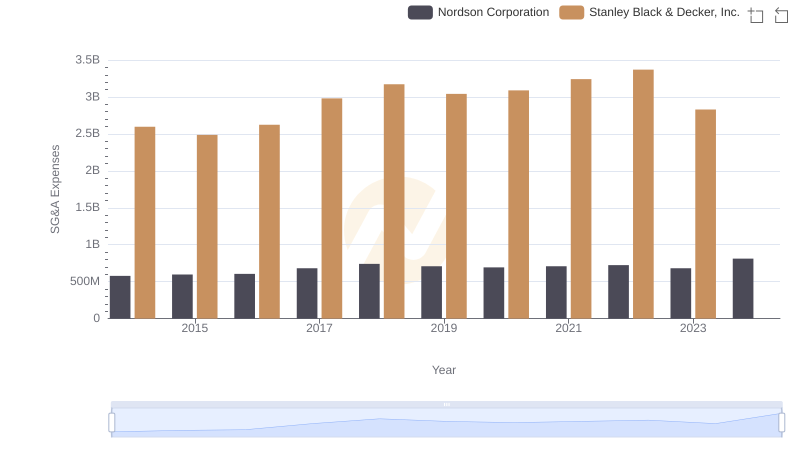Toggle the Nordson Corporation legend series
Viewport: 800px width, 461px height.
(x=479, y=12)
